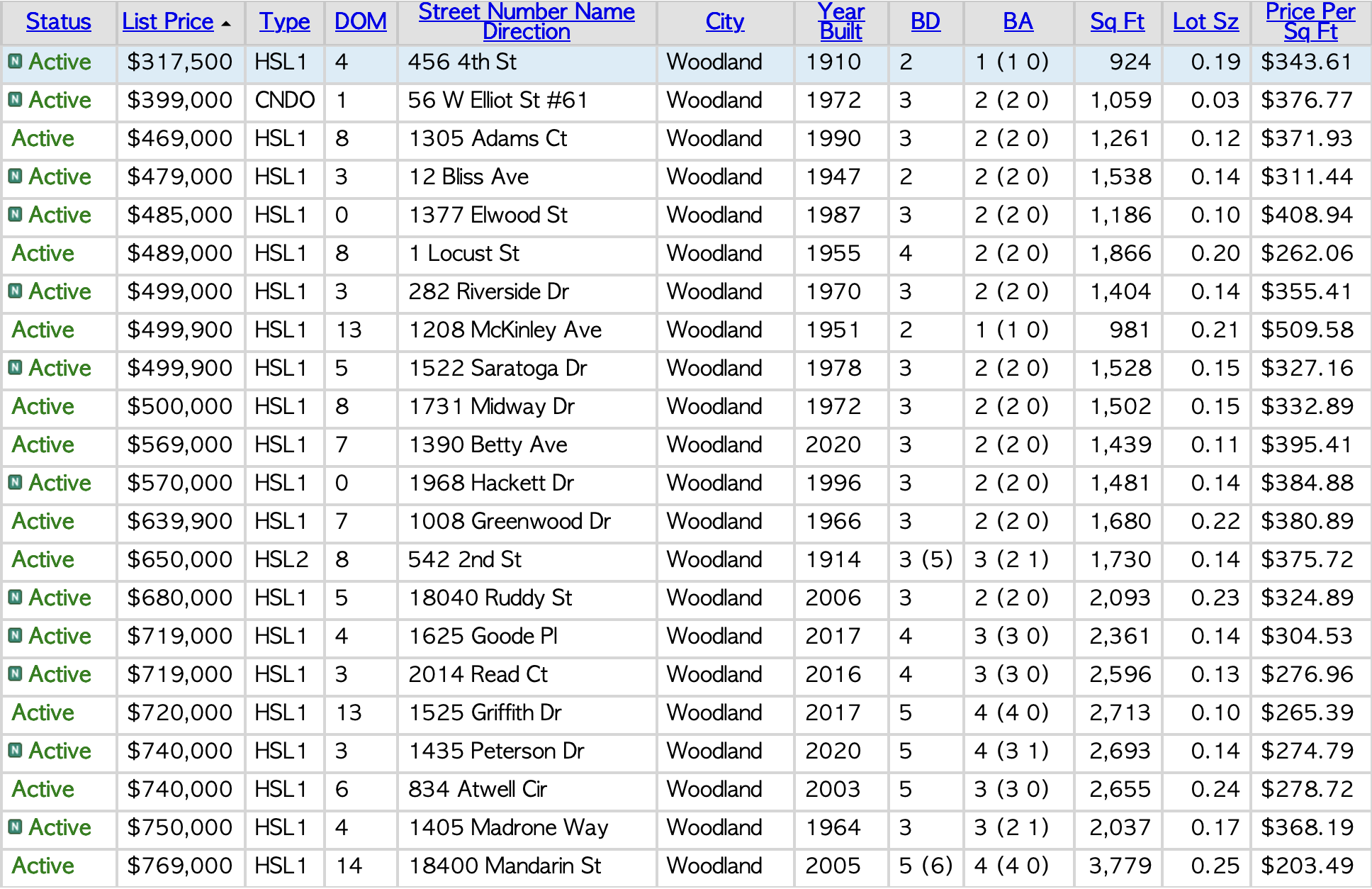This screenshot has width=1372, height=889.
Task: Open the Active status for 18400 Mandarin St
Action: click(x=43, y=866)
